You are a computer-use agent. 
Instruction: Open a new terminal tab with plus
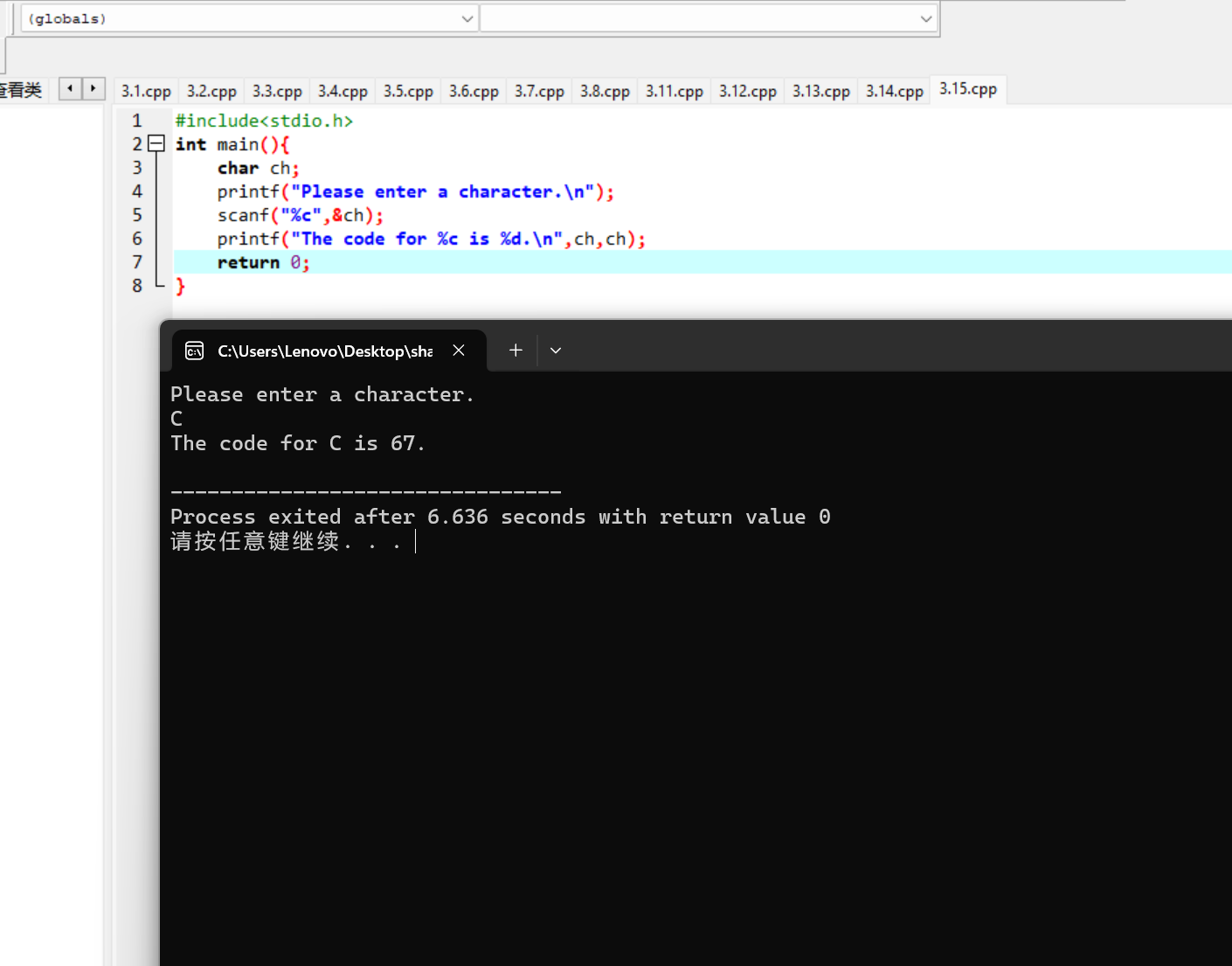pyautogui.click(x=516, y=350)
